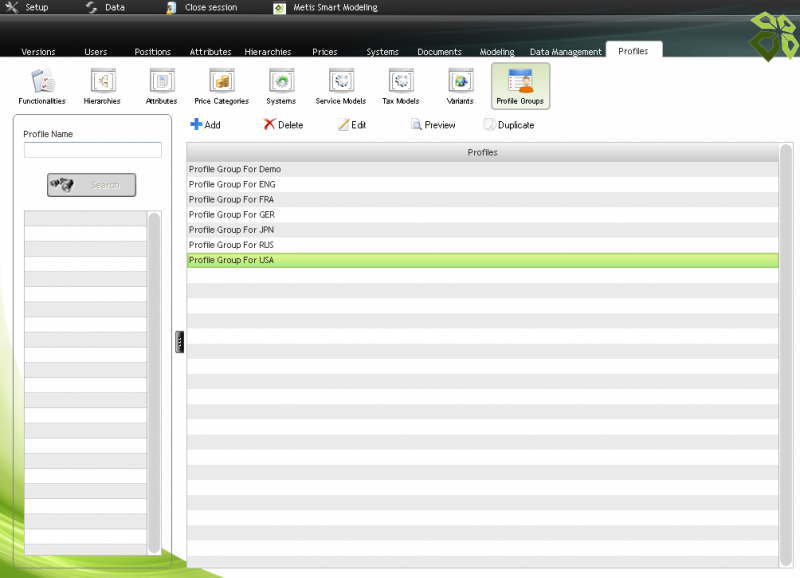
Task: Open the Setup menu
Action: click(x=30, y=6)
